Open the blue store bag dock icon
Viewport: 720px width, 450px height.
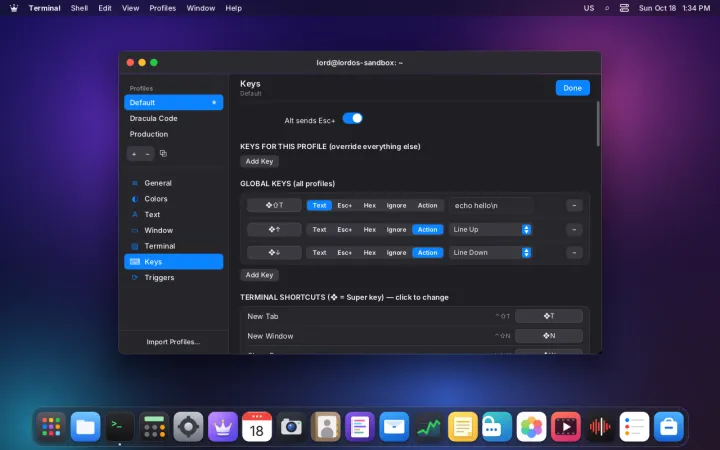(x=669, y=427)
